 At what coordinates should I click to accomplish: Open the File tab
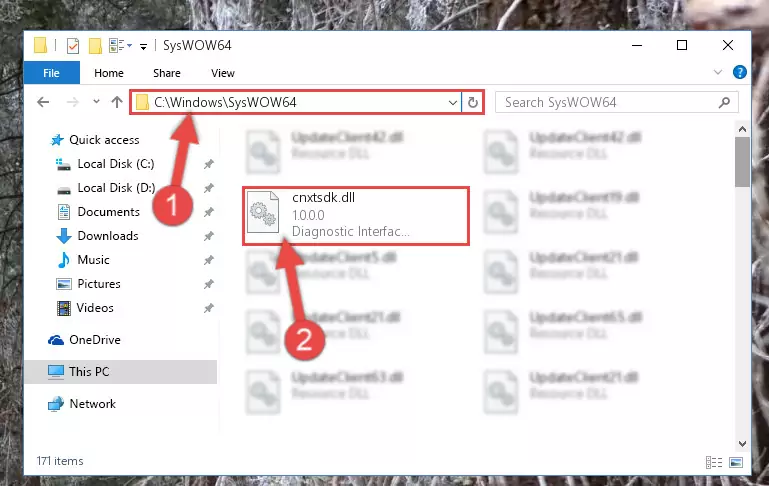(x=51, y=73)
